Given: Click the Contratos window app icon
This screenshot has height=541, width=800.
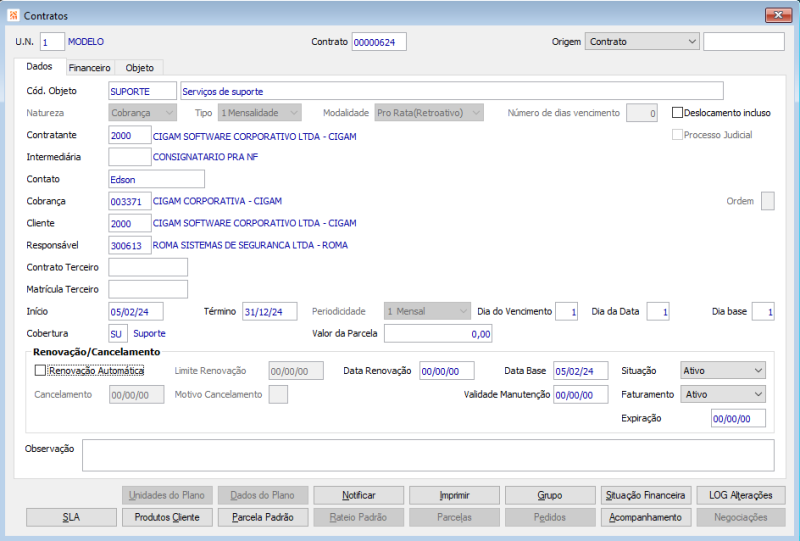Looking at the screenshot, I should [13, 15].
